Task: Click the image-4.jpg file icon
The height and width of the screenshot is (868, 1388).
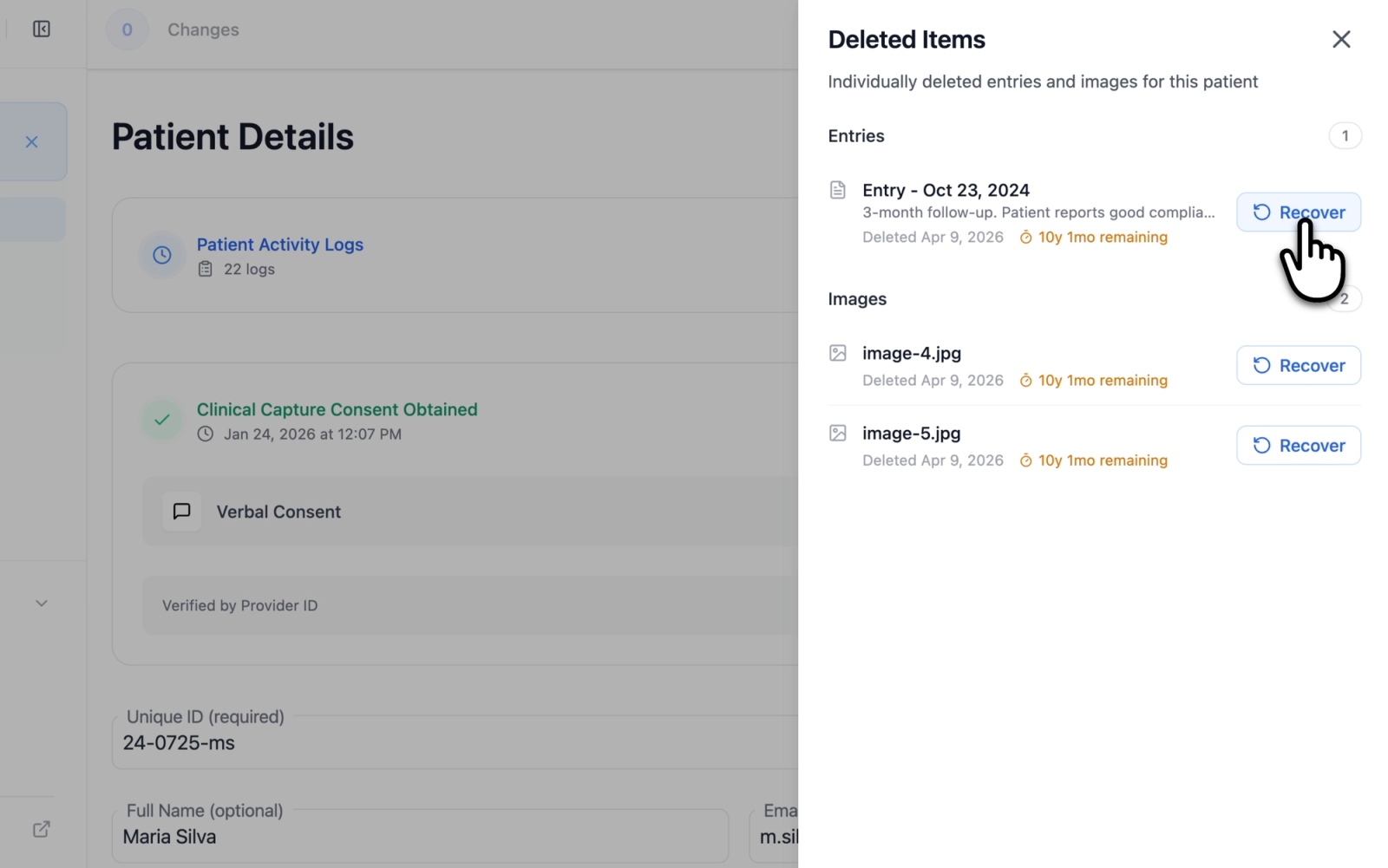Action: (837, 353)
